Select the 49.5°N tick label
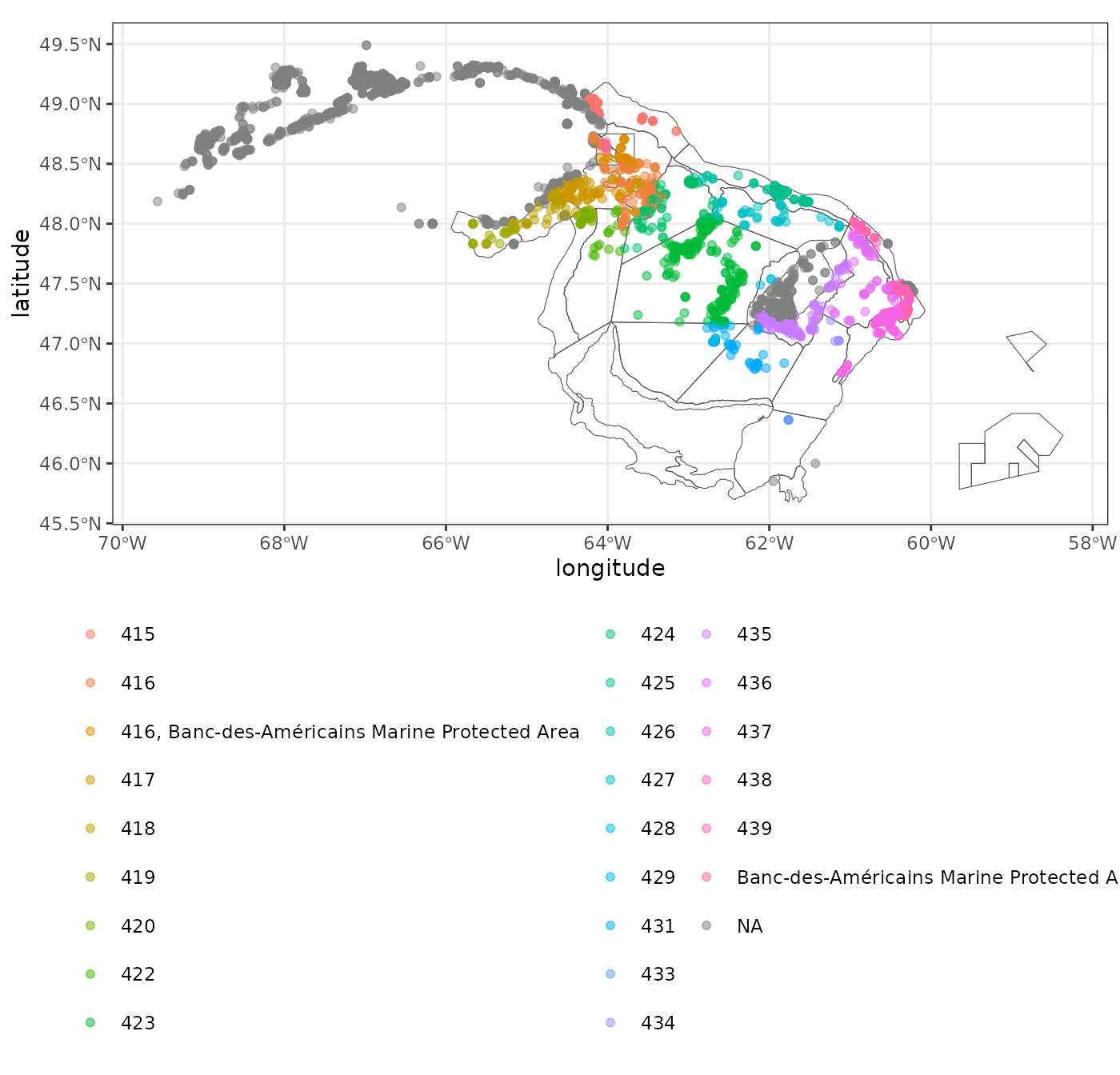The width and height of the screenshot is (1120, 1075). (x=70, y=45)
